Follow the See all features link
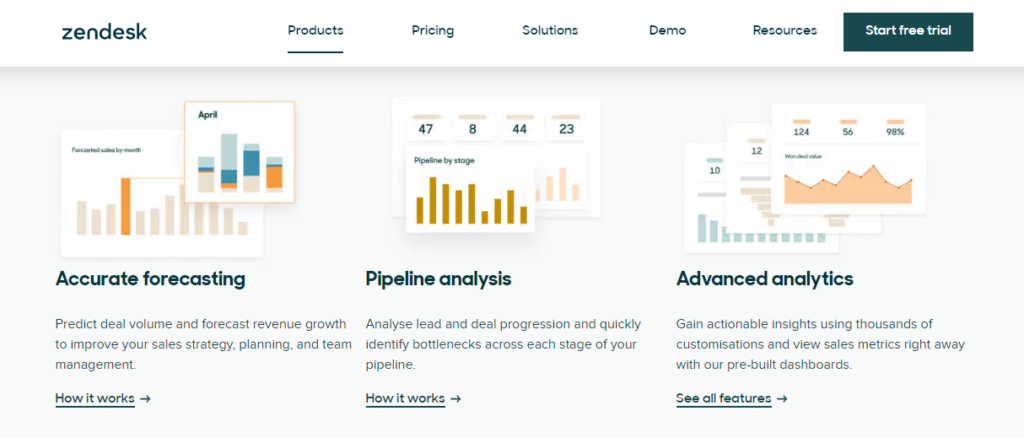The image size is (1024, 438). pyautogui.click(x=723, y=398)
